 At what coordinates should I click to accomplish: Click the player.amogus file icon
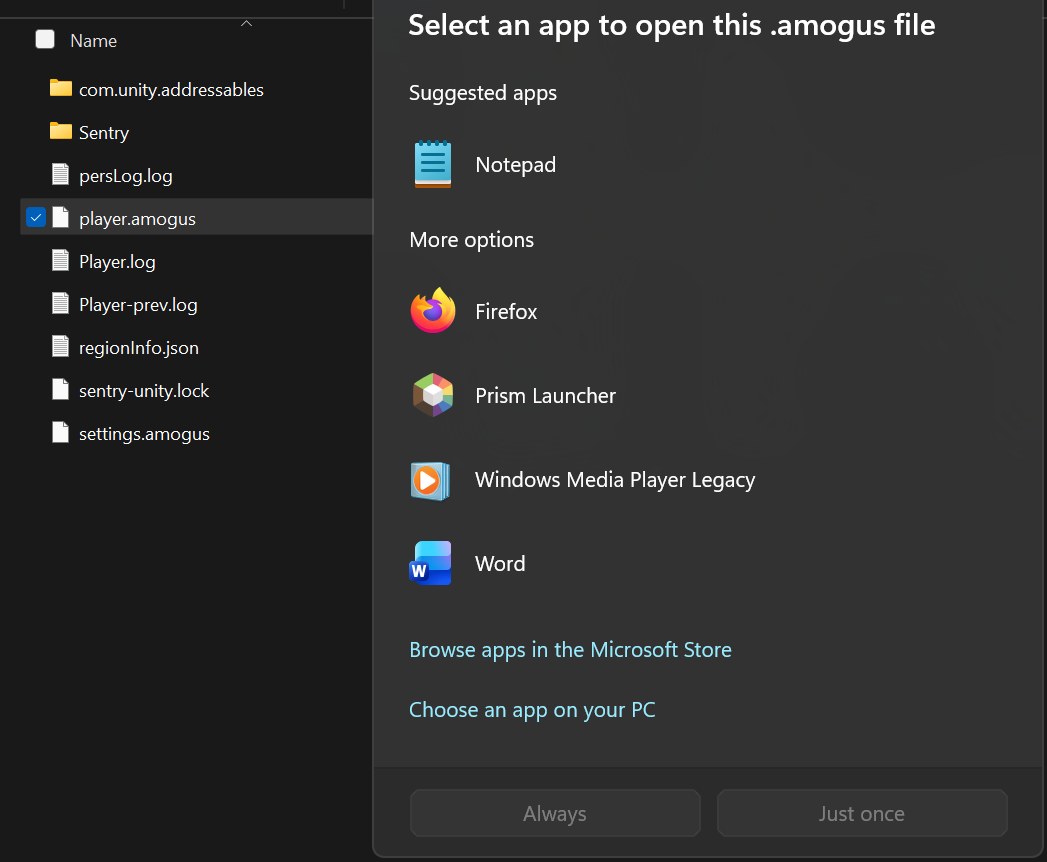click(x=61, y=217)
